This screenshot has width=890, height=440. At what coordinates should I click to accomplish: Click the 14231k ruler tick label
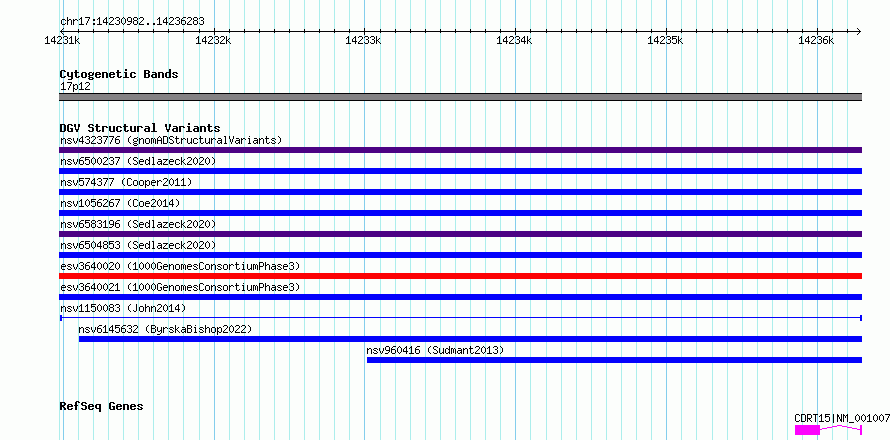62,40
